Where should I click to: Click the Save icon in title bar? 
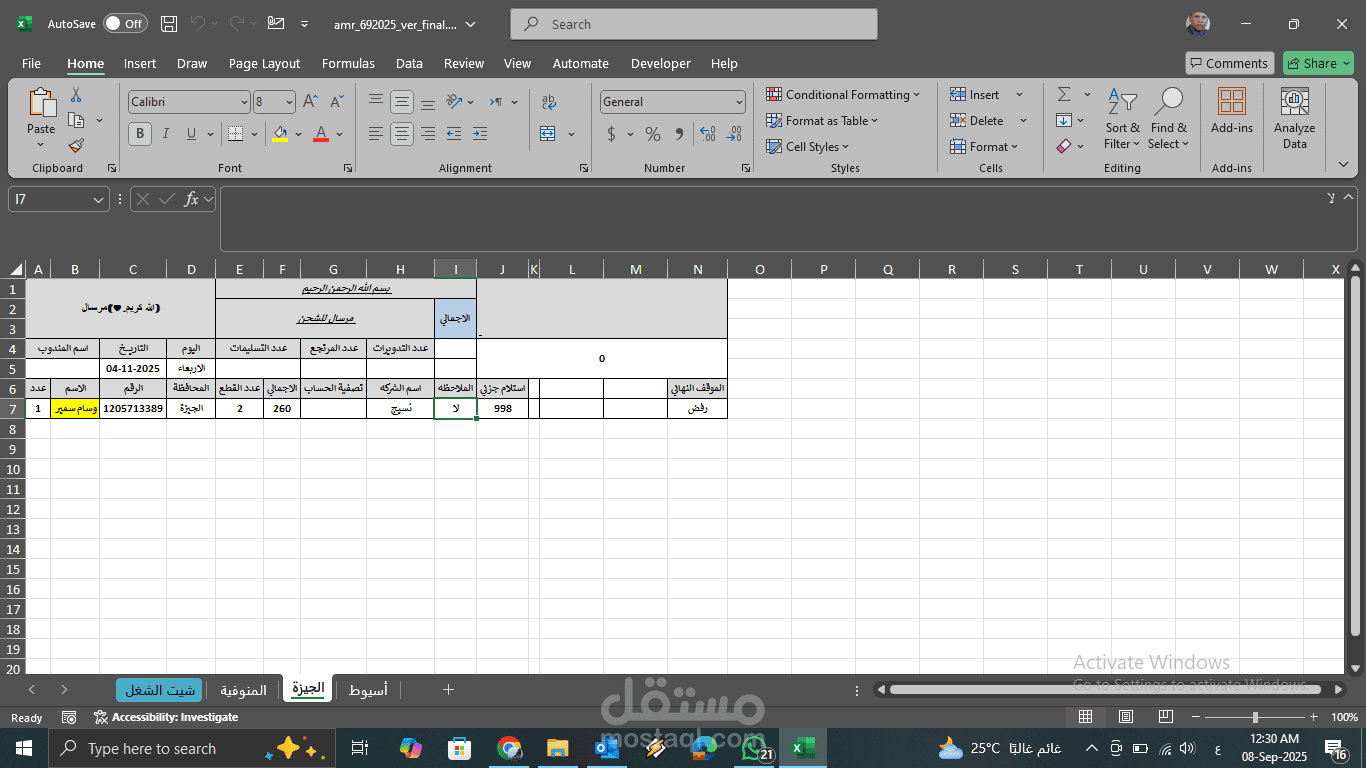pyautogui.click(x=169, y=24)
